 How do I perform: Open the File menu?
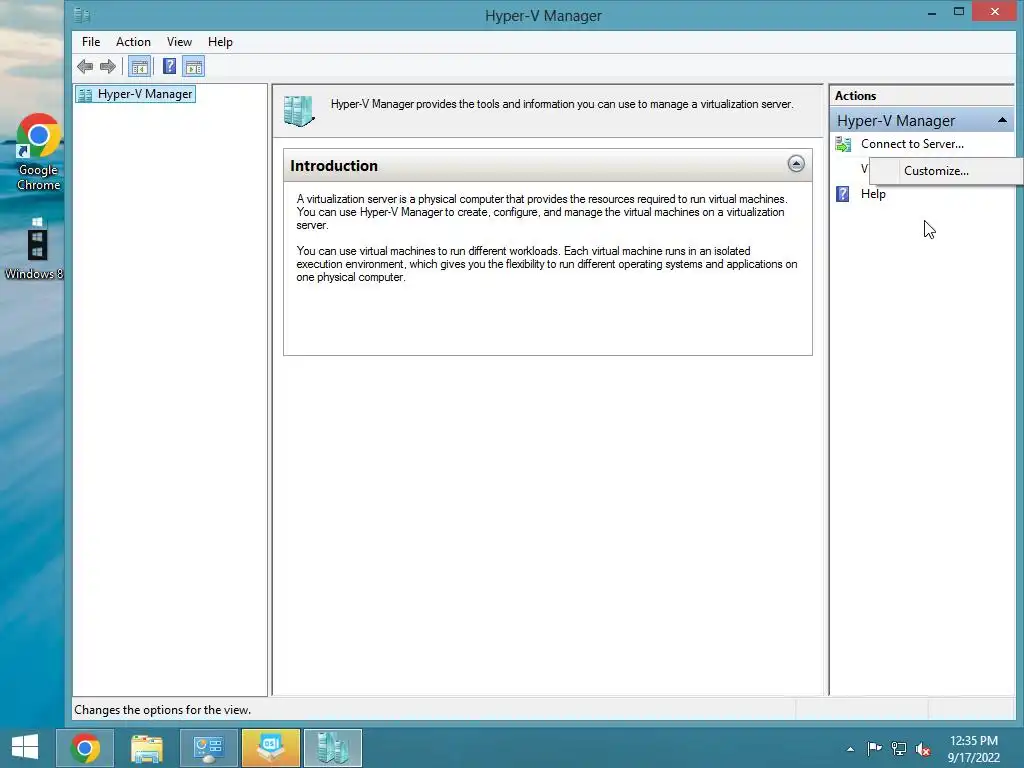click(91, 42)
